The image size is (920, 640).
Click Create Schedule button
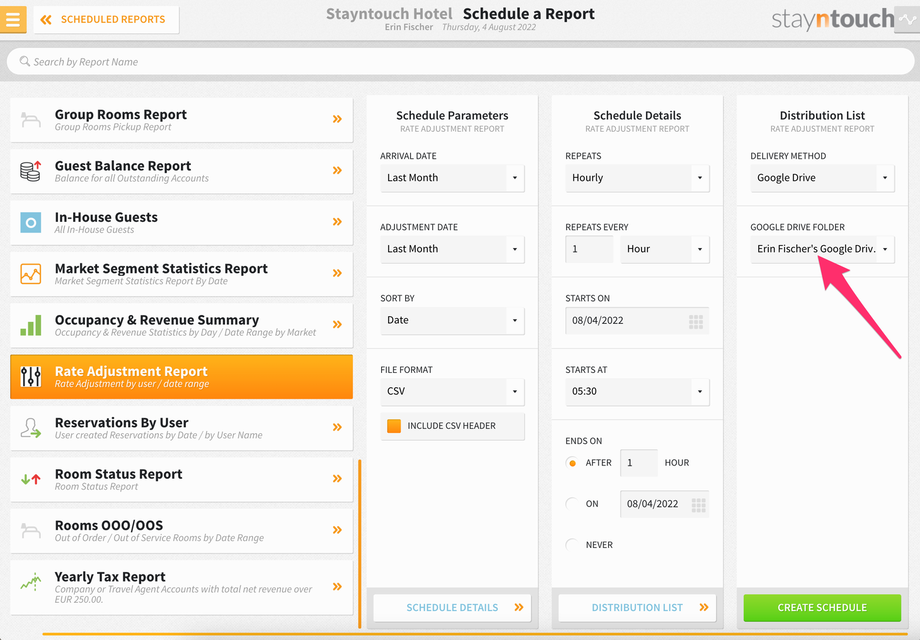(822, 608)
